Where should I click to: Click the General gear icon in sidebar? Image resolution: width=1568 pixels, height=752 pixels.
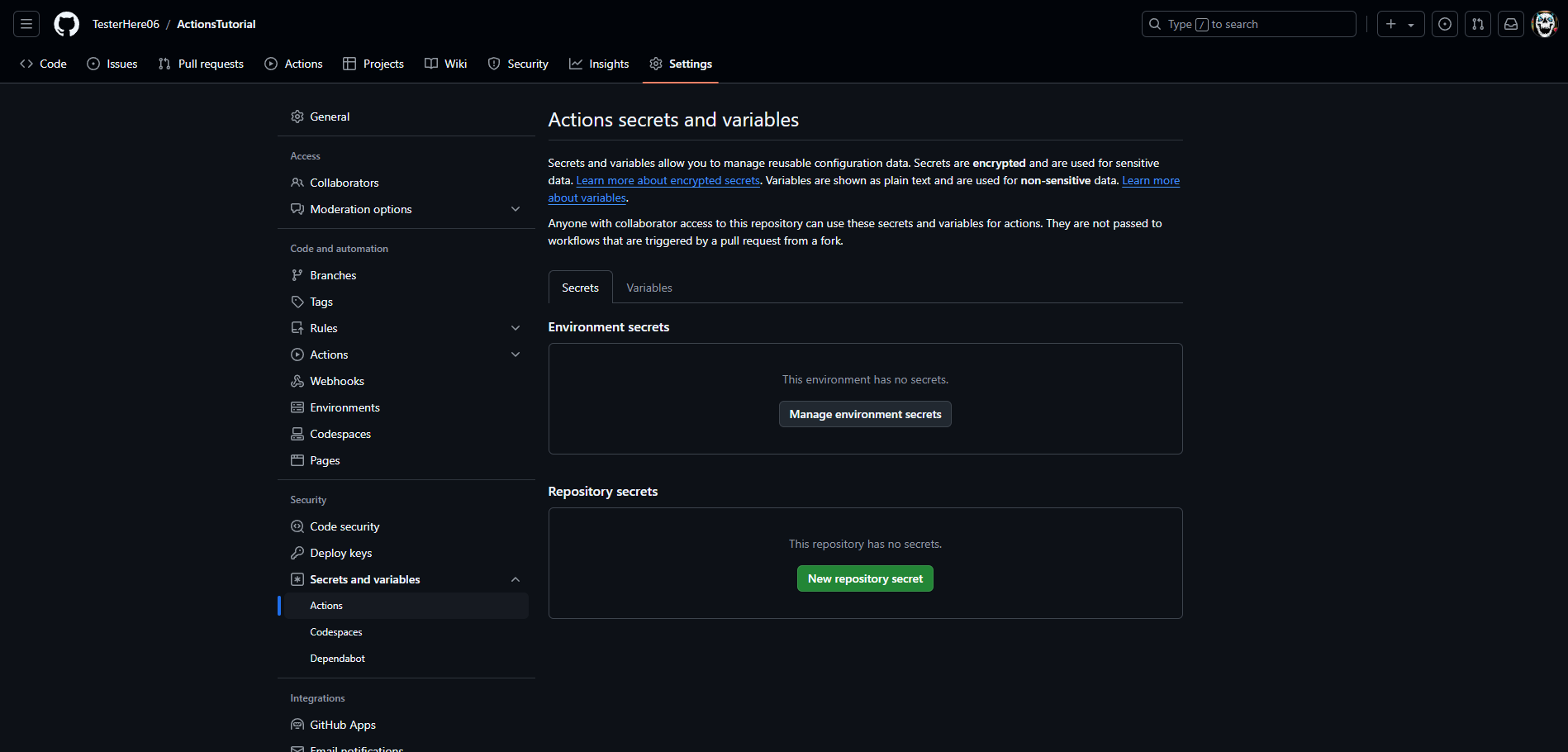point(297,117)
